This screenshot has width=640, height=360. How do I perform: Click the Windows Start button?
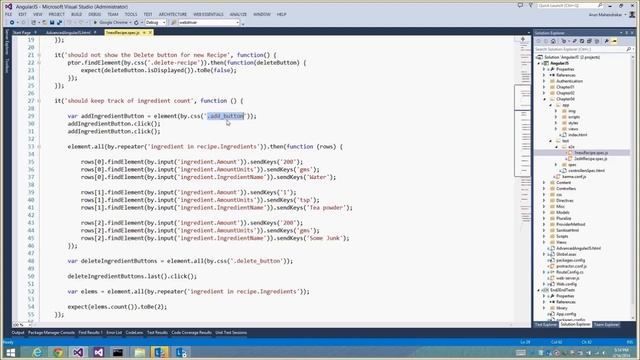[x=10, y=352]
